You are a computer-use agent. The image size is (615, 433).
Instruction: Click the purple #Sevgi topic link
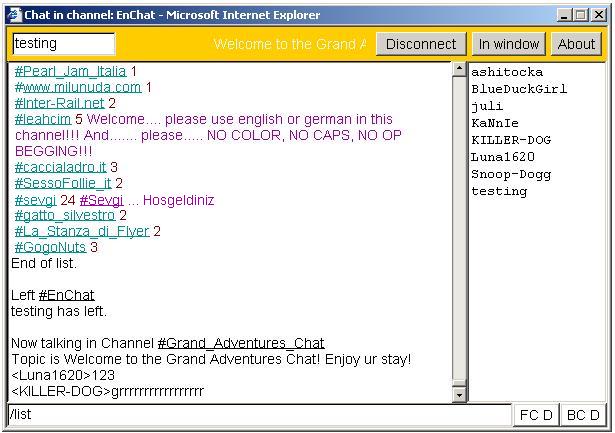tap(102, 200)
